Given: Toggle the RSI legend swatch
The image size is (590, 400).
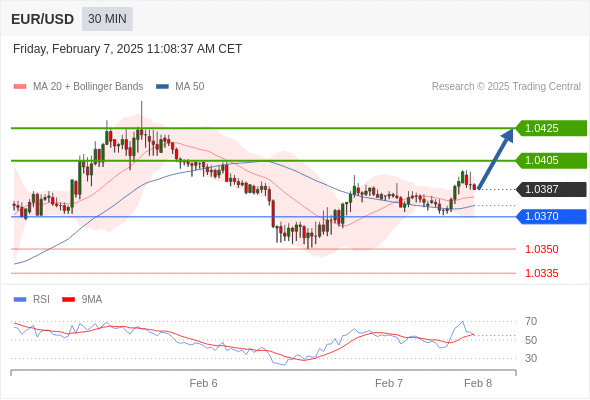Looking at the screenshot, I should (20, 300).
